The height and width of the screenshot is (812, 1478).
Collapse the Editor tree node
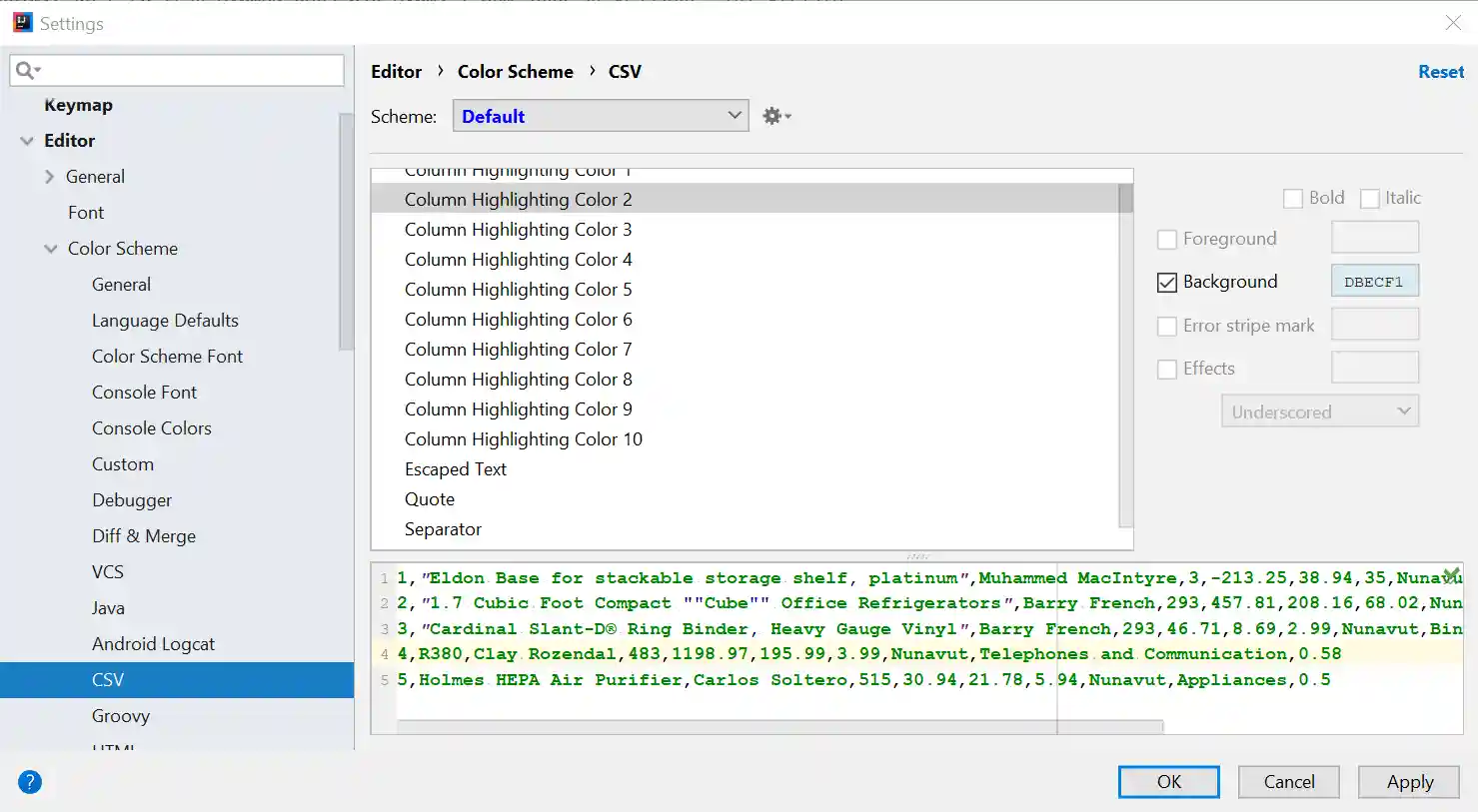(x=27, y=140)
